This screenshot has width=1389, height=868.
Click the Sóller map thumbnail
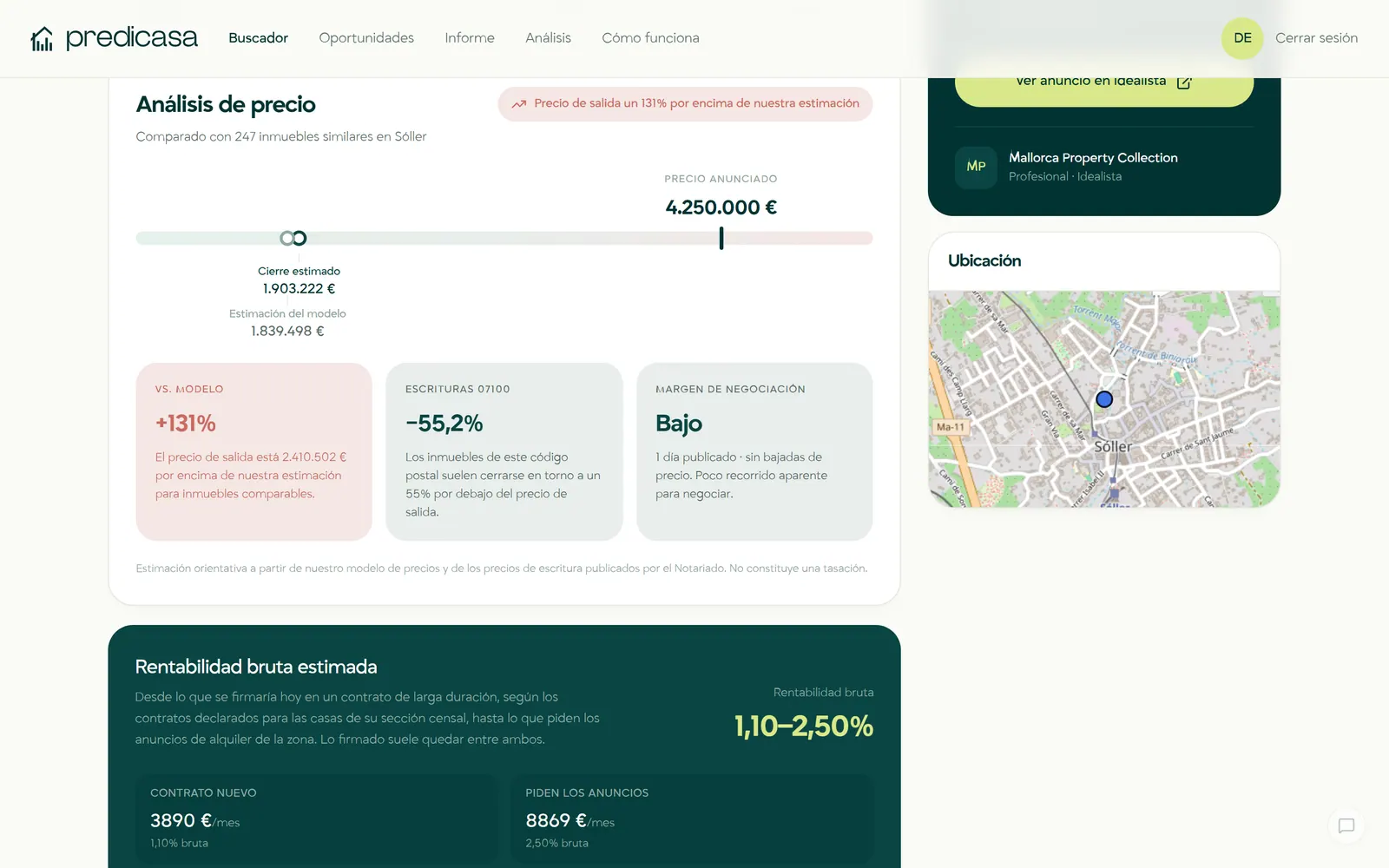click(x=1104, y=399)
